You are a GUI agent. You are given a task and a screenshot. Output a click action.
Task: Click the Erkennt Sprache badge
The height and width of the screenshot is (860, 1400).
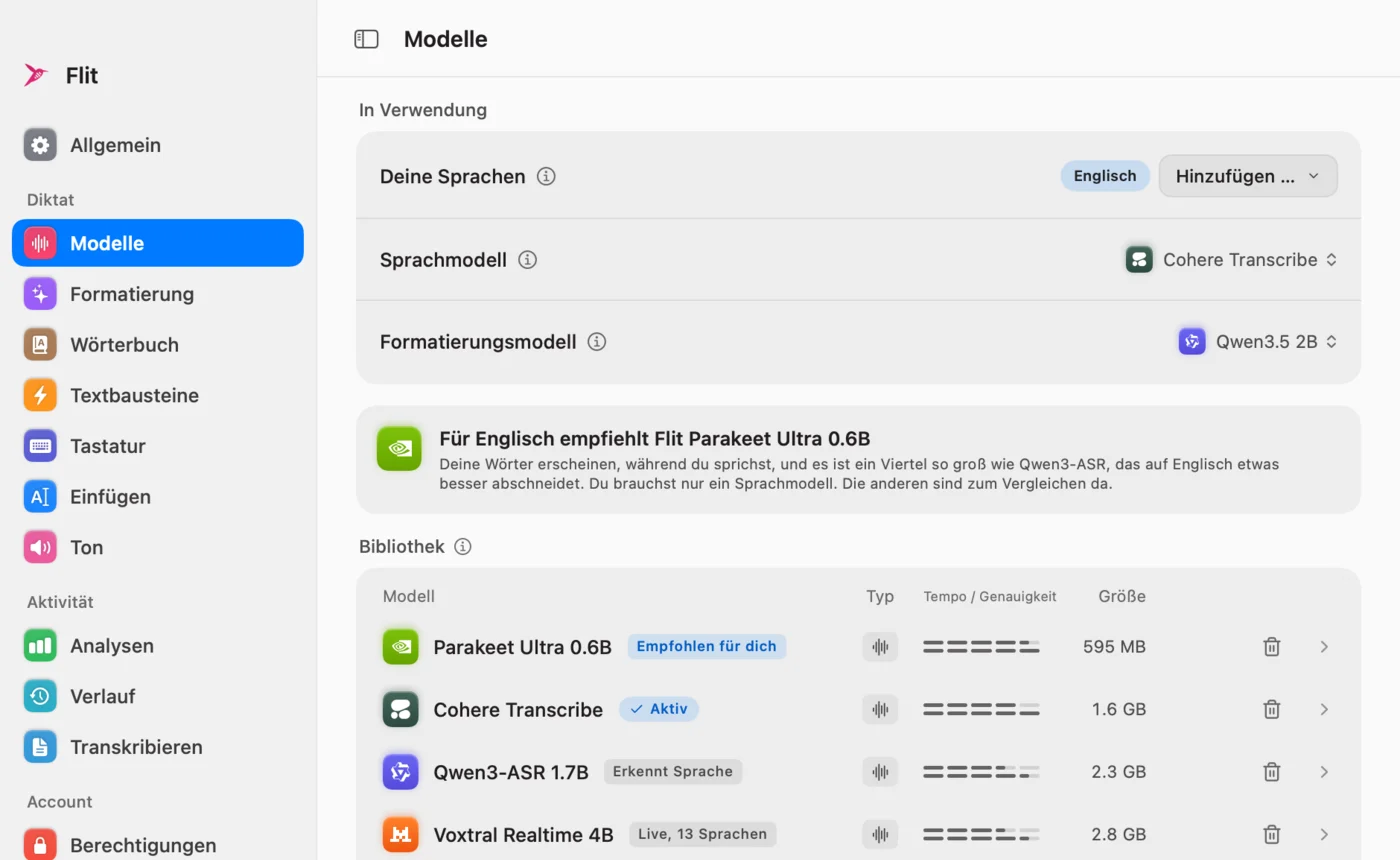(673, 771)
